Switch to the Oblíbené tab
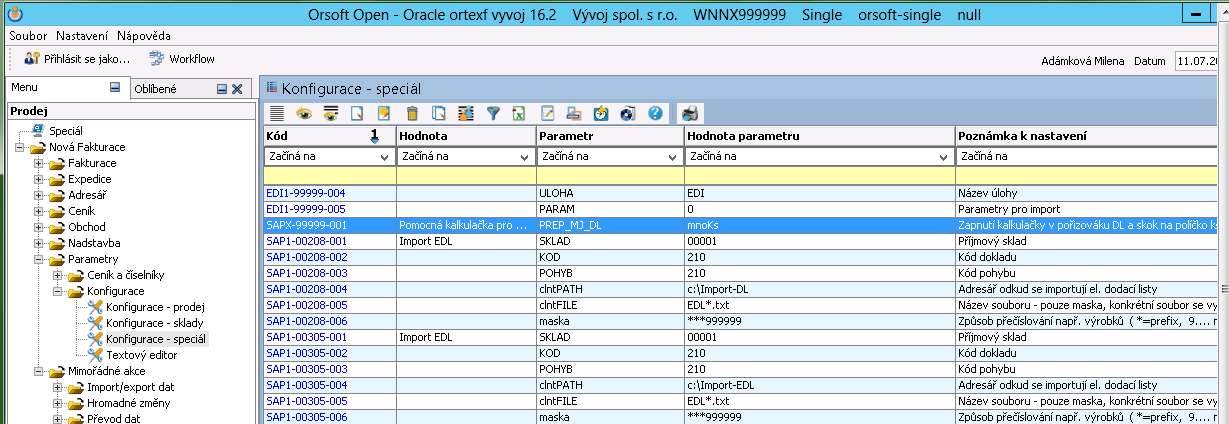Screen dimensions: 1229x424 155,89
